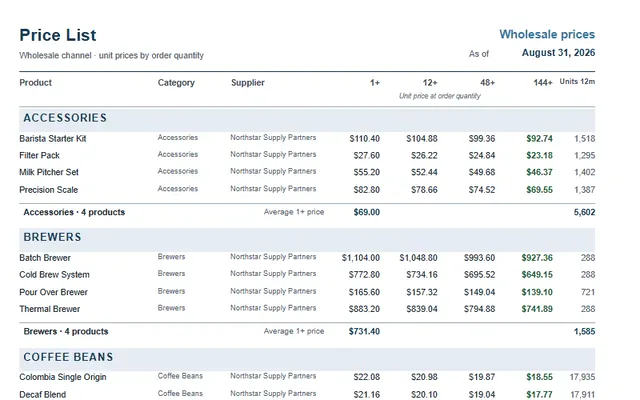This screenshot has height=400, width=640.
Task: Select the 5,602 accessories units total
Action: [584, 212]
